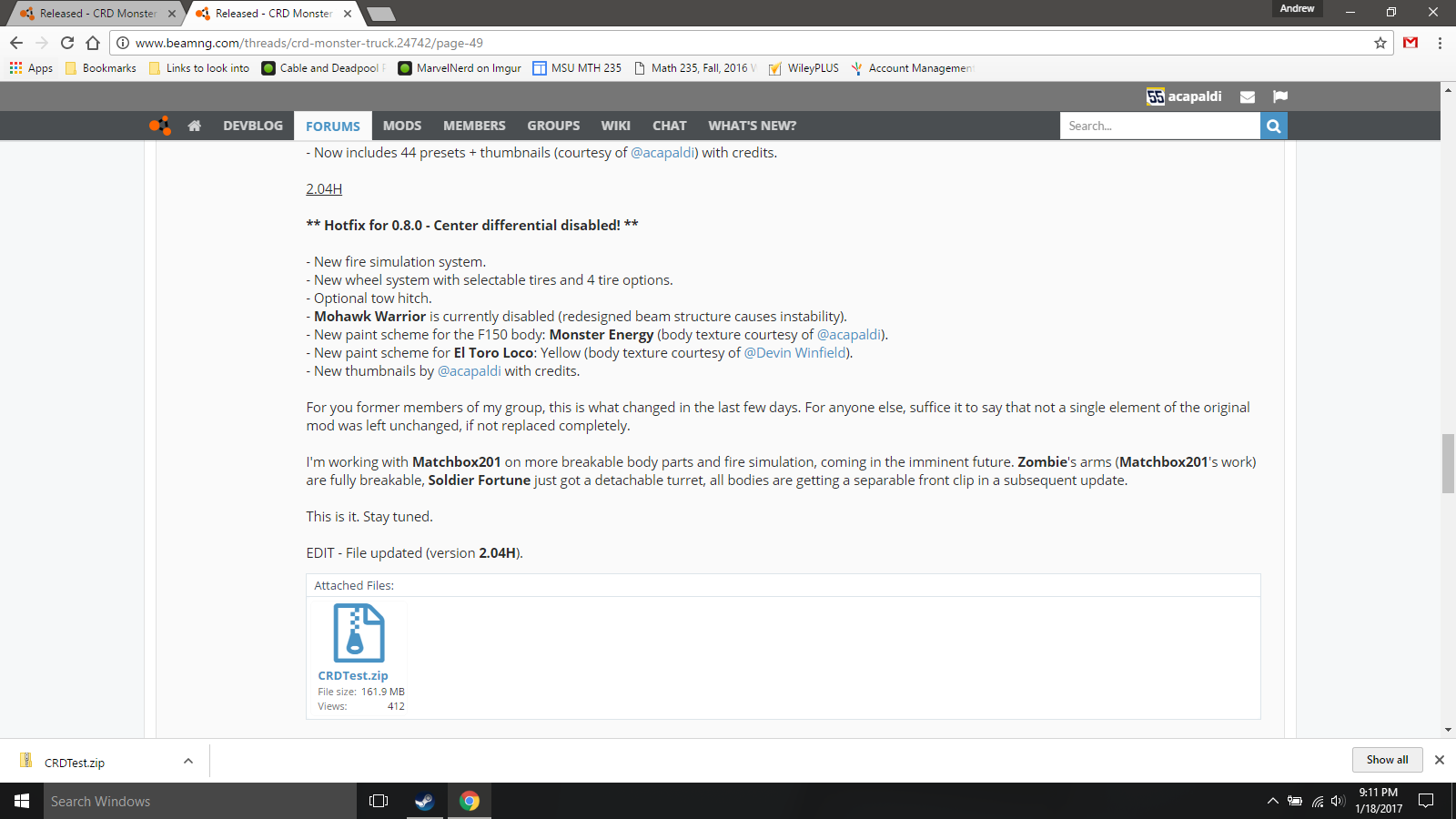1456x819 pixels.
Task: Open the Apps shortcut in bookmarks bar
Action: 31,68
